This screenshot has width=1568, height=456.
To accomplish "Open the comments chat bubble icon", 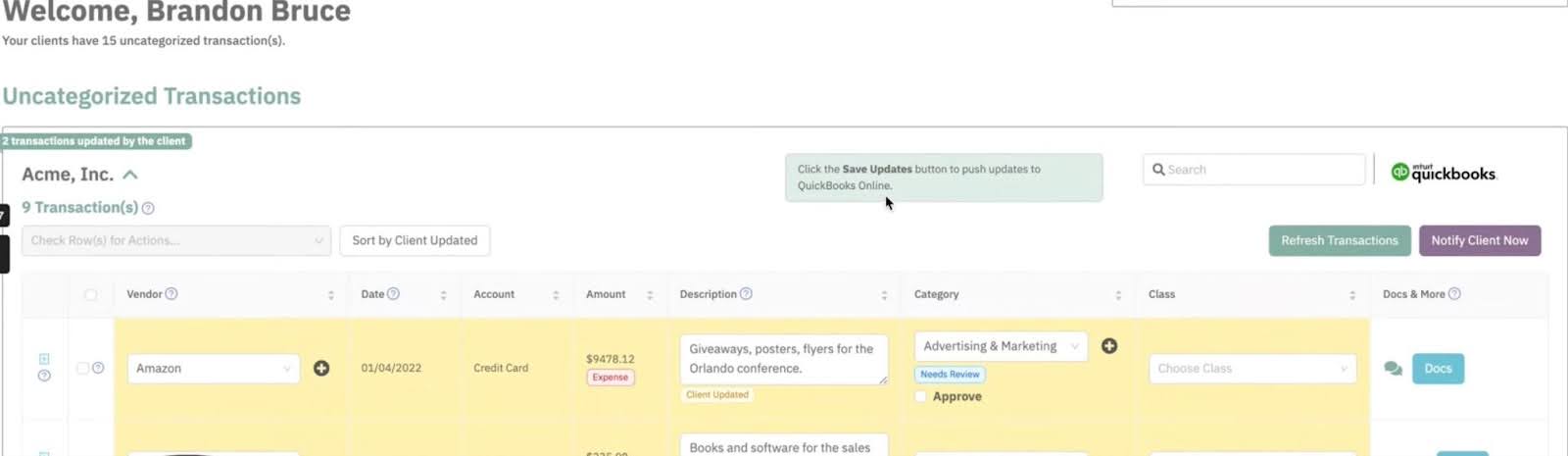I will [1393, 369].
